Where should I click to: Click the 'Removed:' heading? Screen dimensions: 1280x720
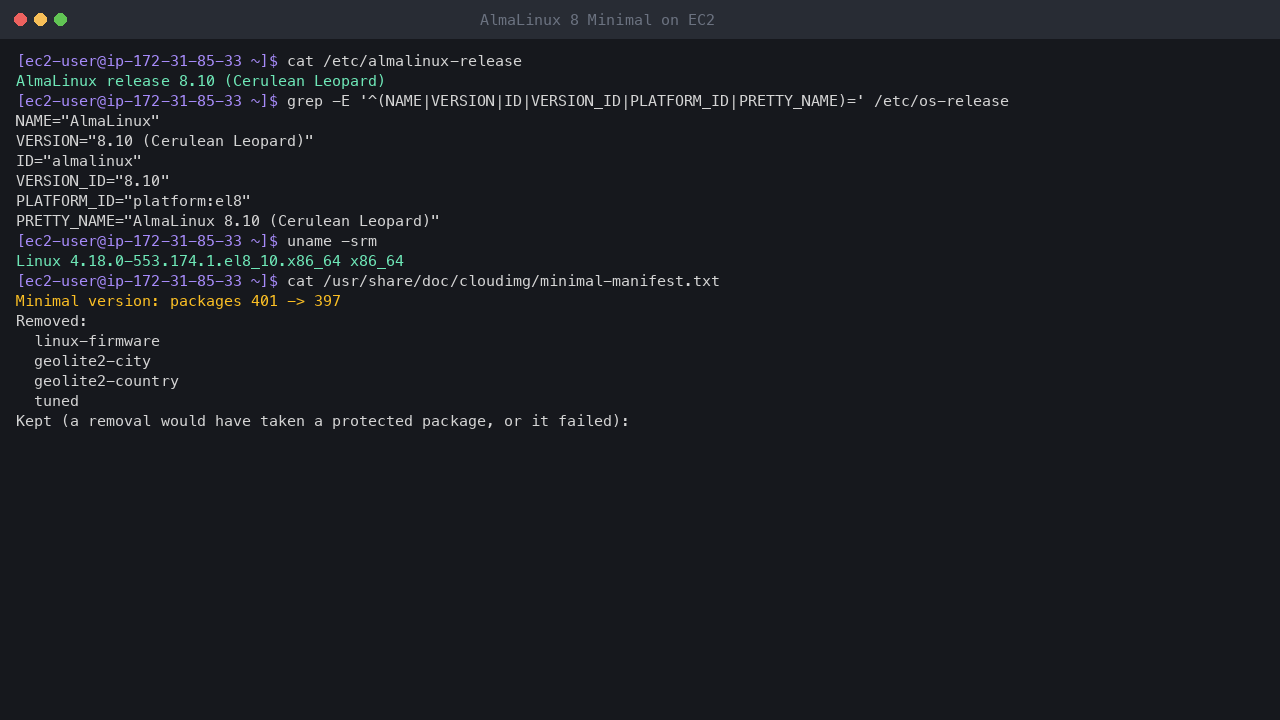(x=52, y=321)
